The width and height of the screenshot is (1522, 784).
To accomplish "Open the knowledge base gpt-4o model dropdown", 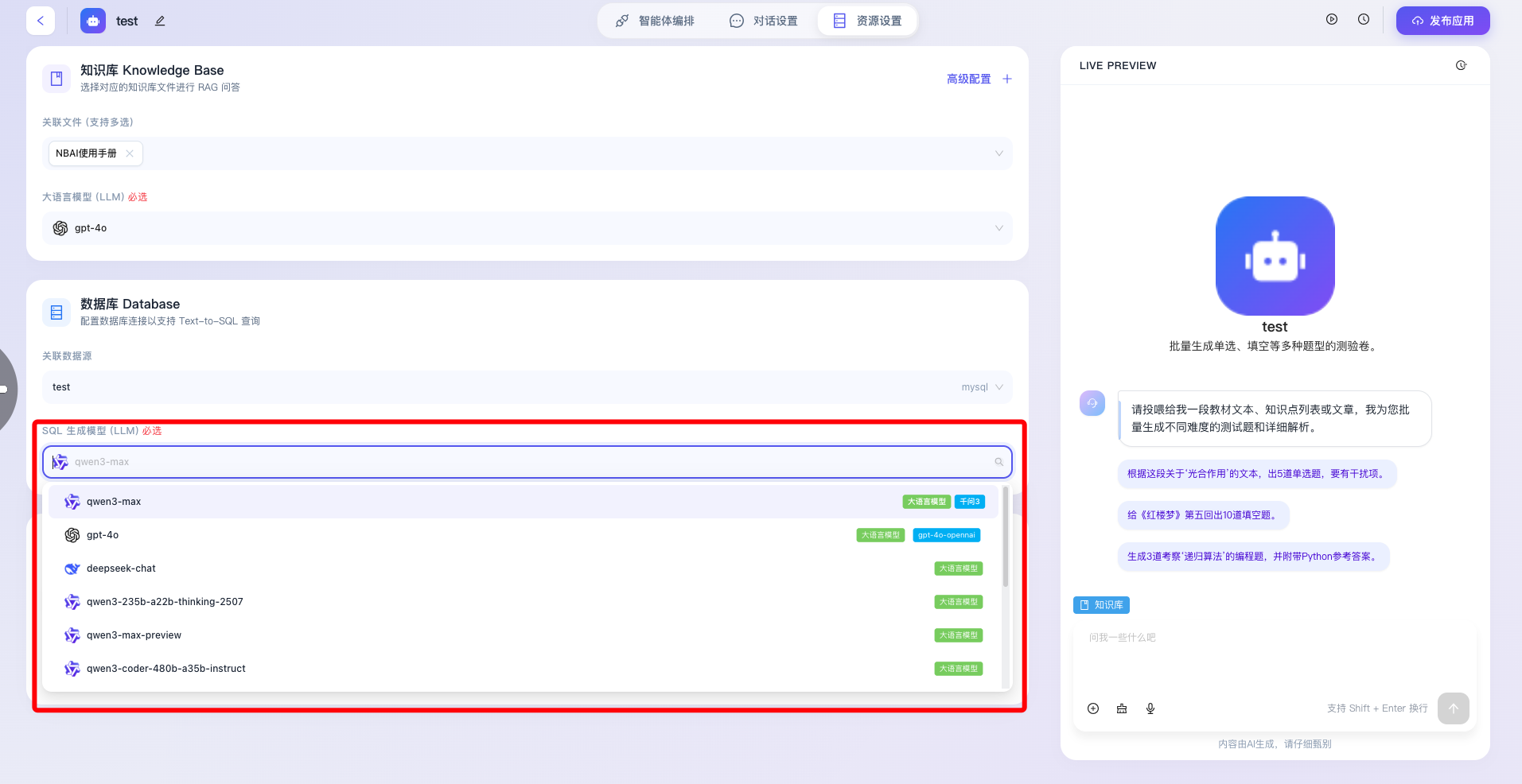I will click(998, 228).
